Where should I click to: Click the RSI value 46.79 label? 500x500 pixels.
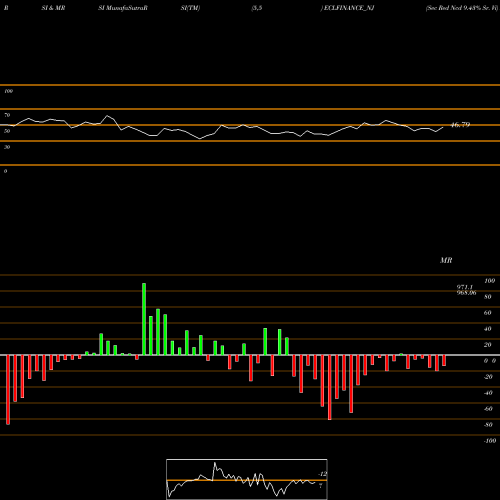pos(460,125)
